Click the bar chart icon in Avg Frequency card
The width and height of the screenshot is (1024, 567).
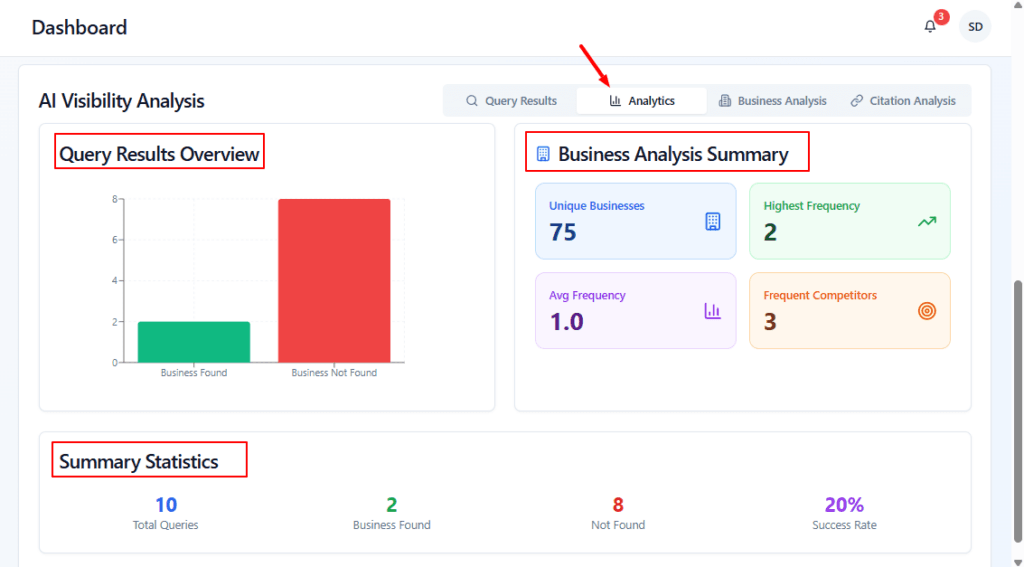tap(712, 311)
